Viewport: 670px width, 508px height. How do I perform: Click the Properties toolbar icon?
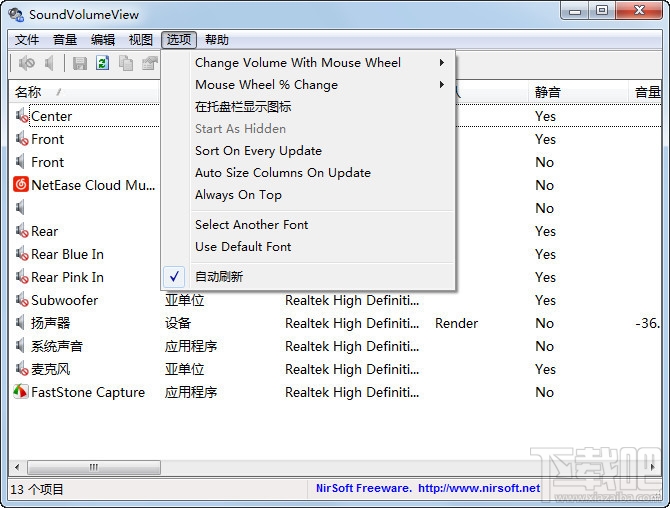[150, 63]
